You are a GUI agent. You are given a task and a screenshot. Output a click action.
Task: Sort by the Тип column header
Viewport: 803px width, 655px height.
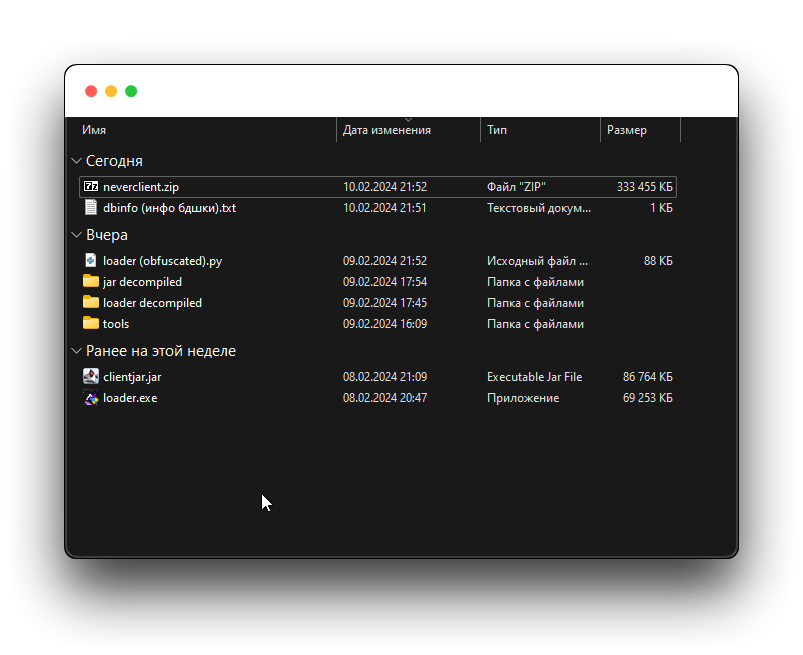click(x=497, y=130)
